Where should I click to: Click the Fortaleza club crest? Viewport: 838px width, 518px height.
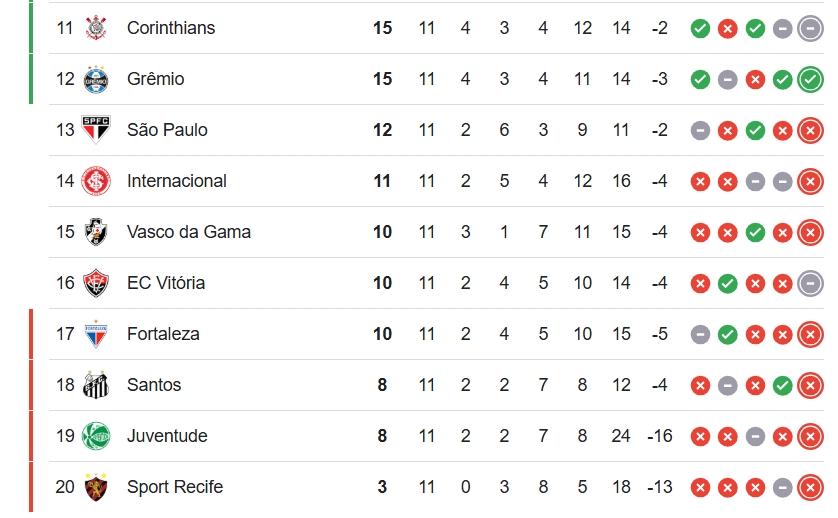point(96,334)
